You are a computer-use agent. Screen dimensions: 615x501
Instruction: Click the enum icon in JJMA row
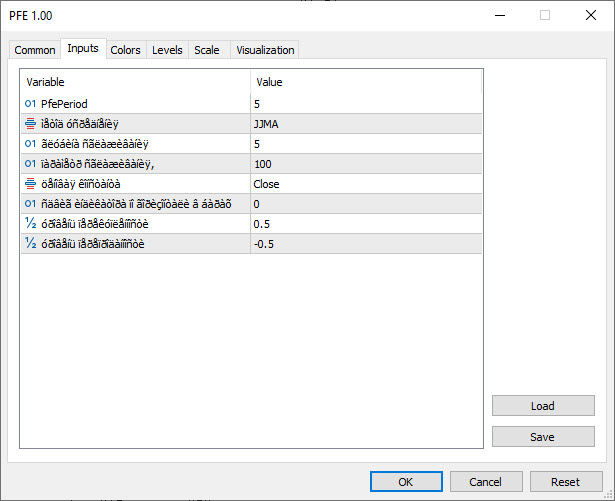[x=29, y=124]
